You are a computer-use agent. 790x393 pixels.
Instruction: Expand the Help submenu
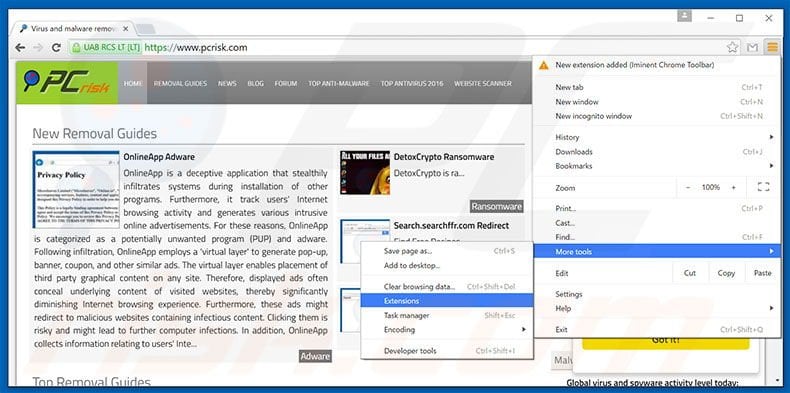tap(656, 308)
